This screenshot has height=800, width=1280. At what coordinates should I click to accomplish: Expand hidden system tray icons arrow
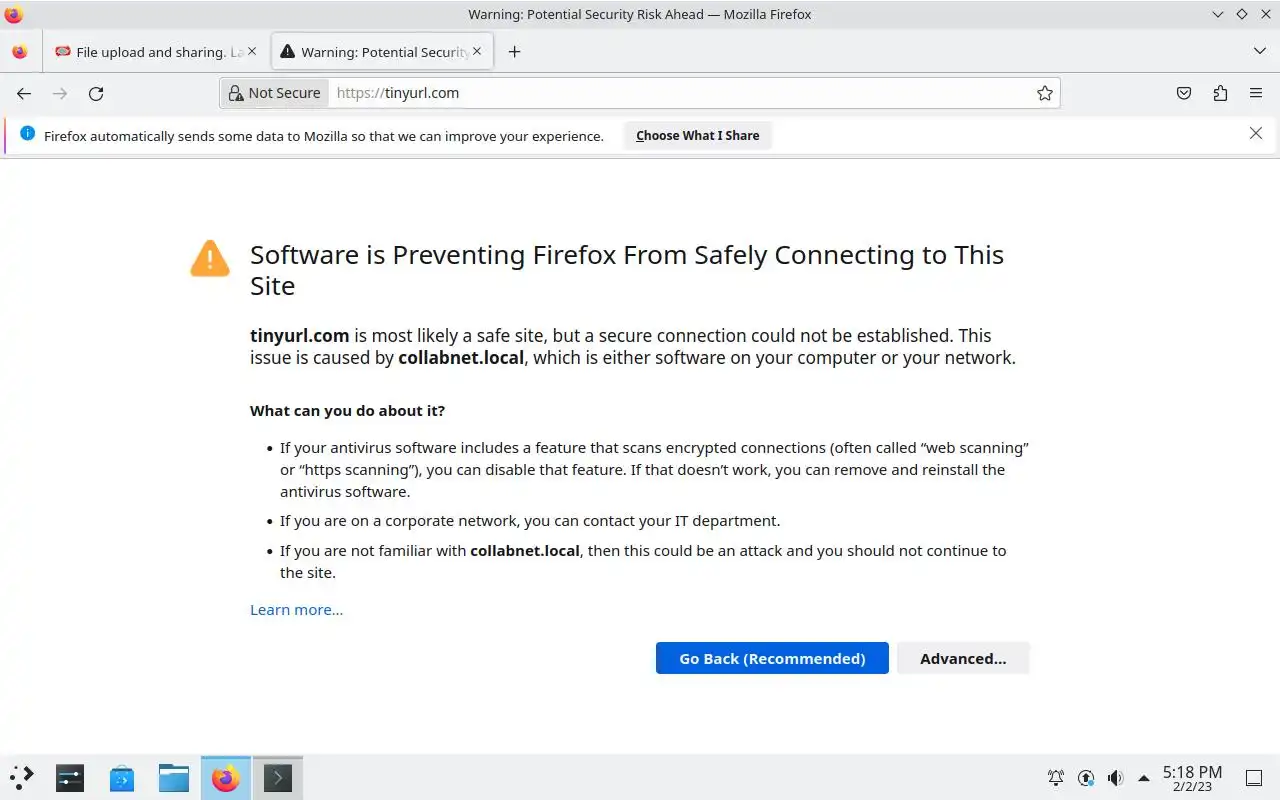coord(1144,778)
